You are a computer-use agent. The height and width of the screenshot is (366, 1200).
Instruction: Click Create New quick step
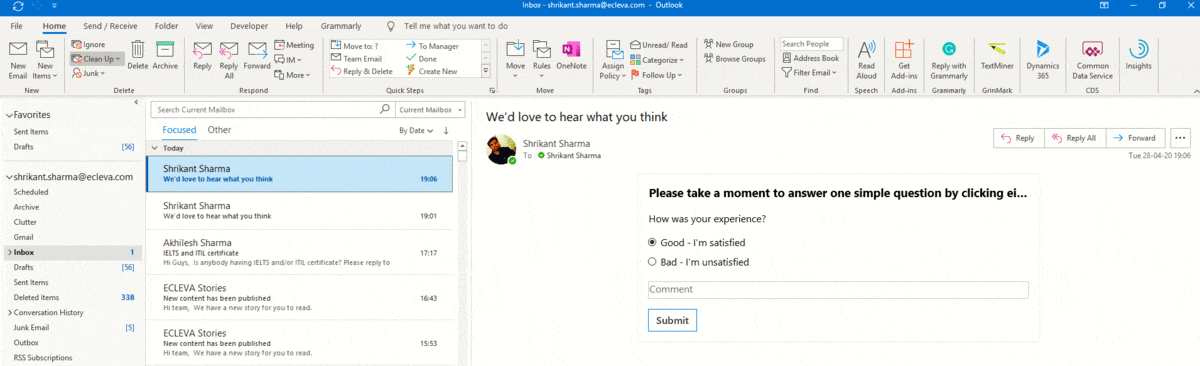point(431,71)
